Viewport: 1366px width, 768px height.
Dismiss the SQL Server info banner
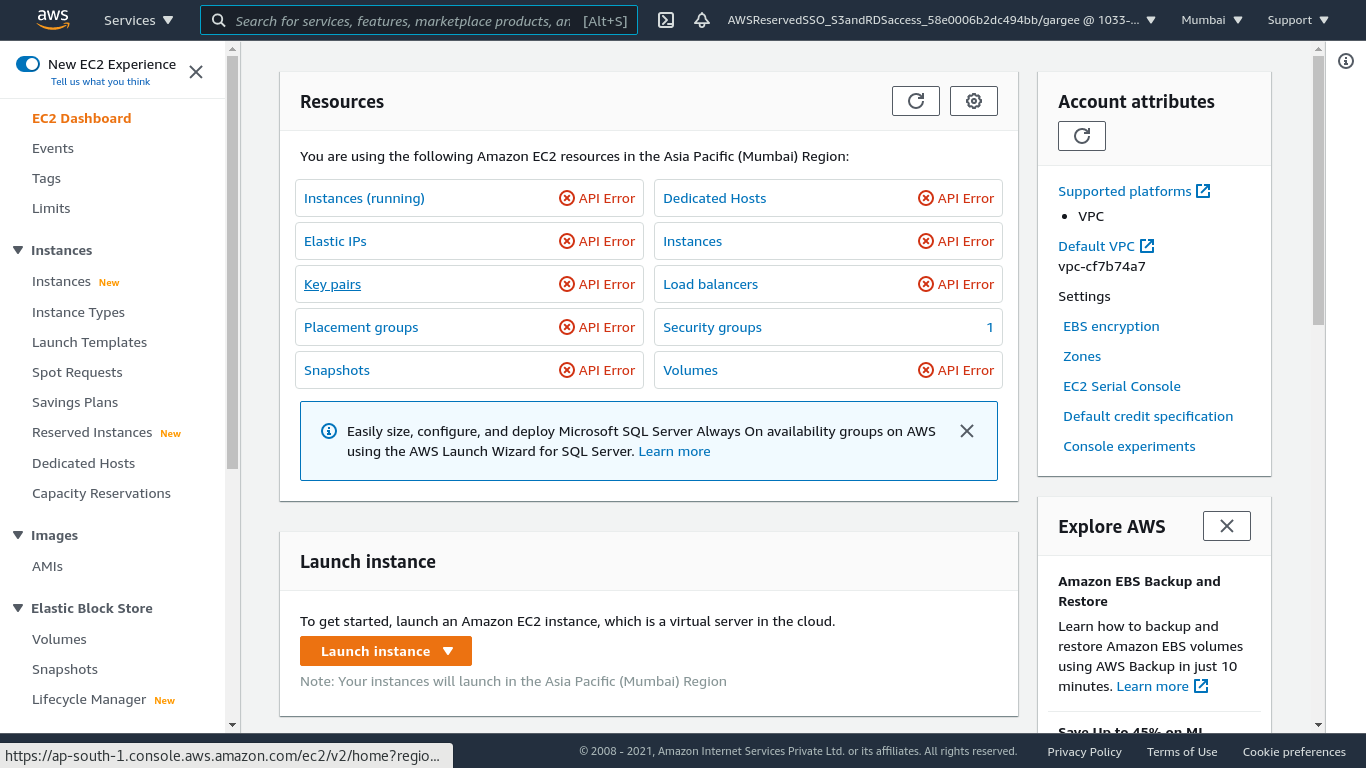point(966,431)
